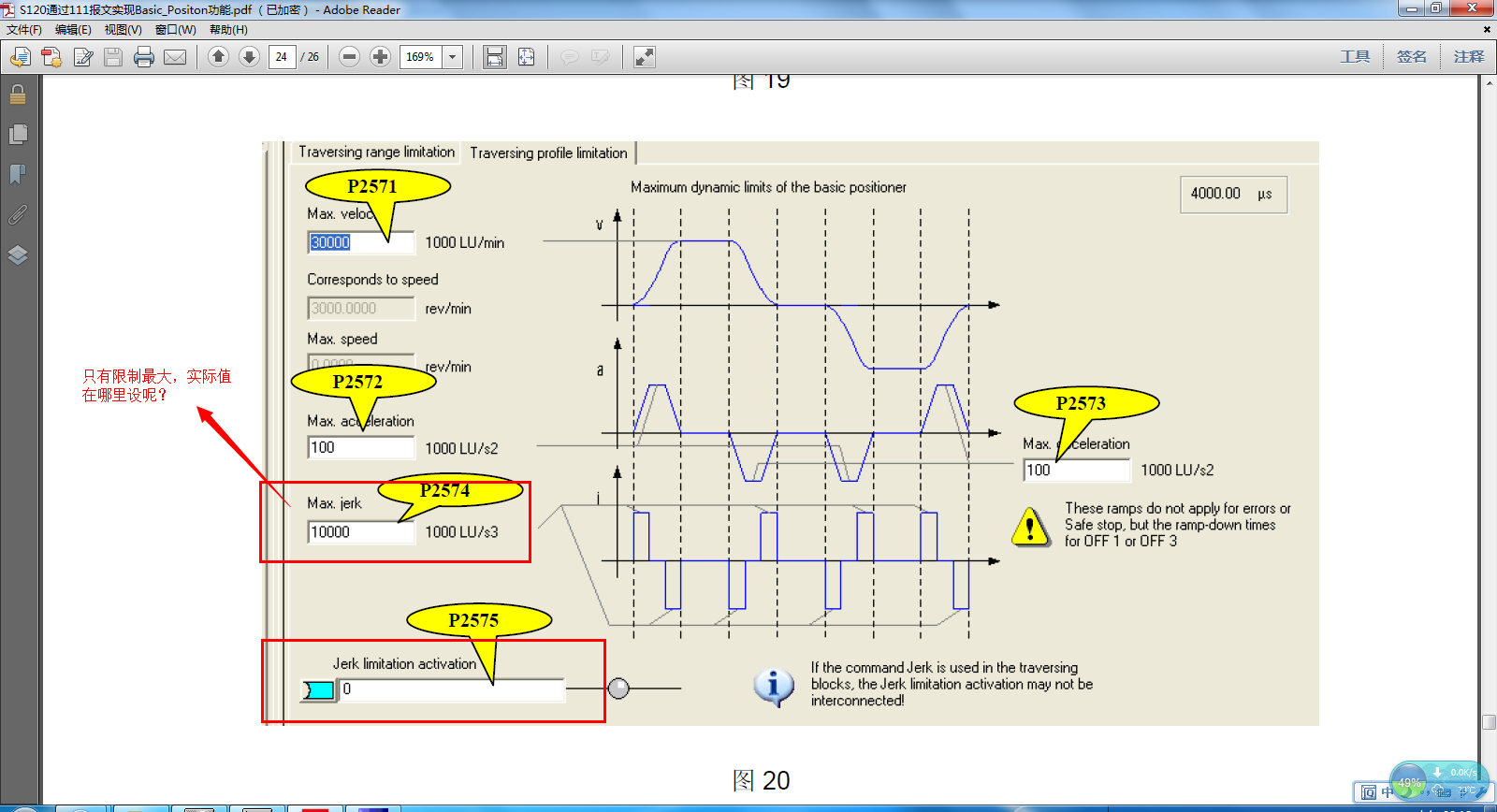This screenshot has width=1497, height=812.
Task: Click the "Max. jerk" label
Action: point(334,503)
